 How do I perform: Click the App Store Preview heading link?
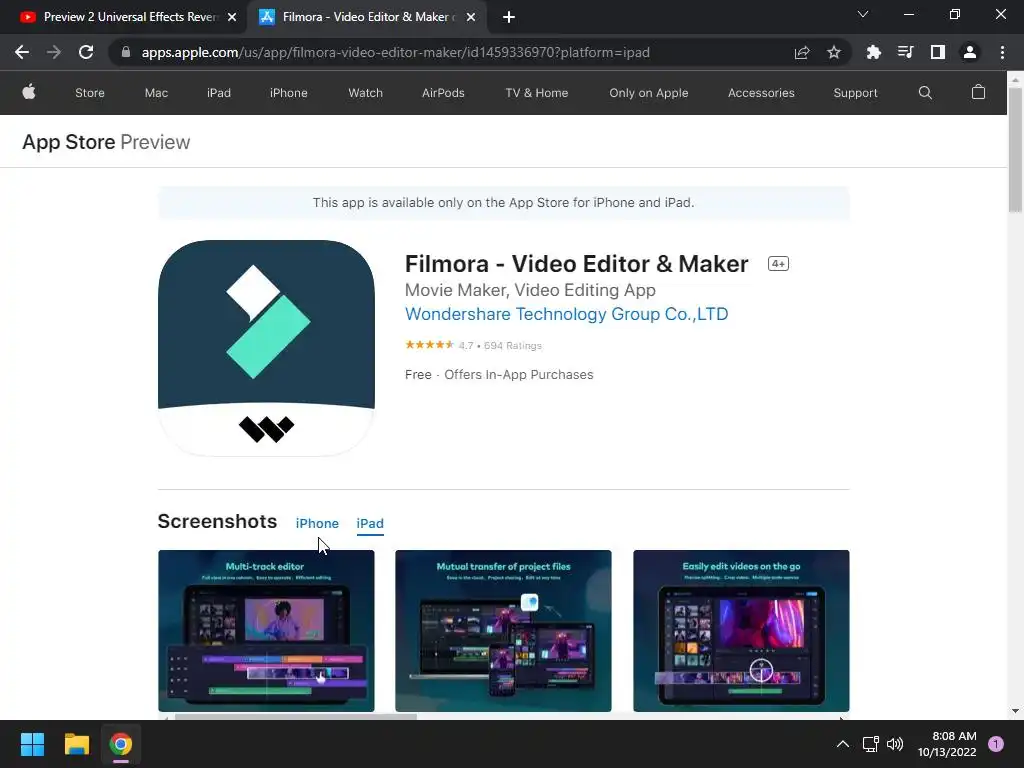coord(106,142)
